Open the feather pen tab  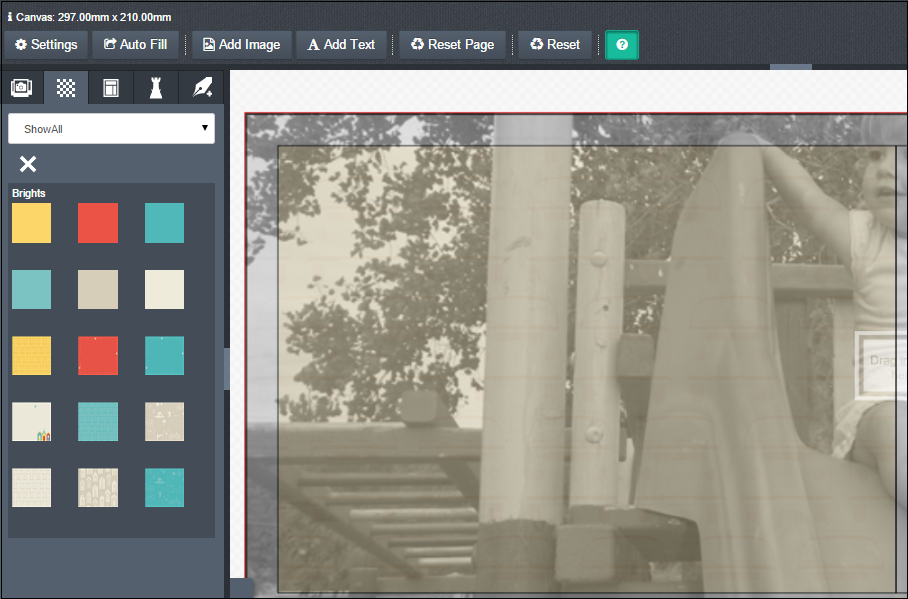pos(201,88)
